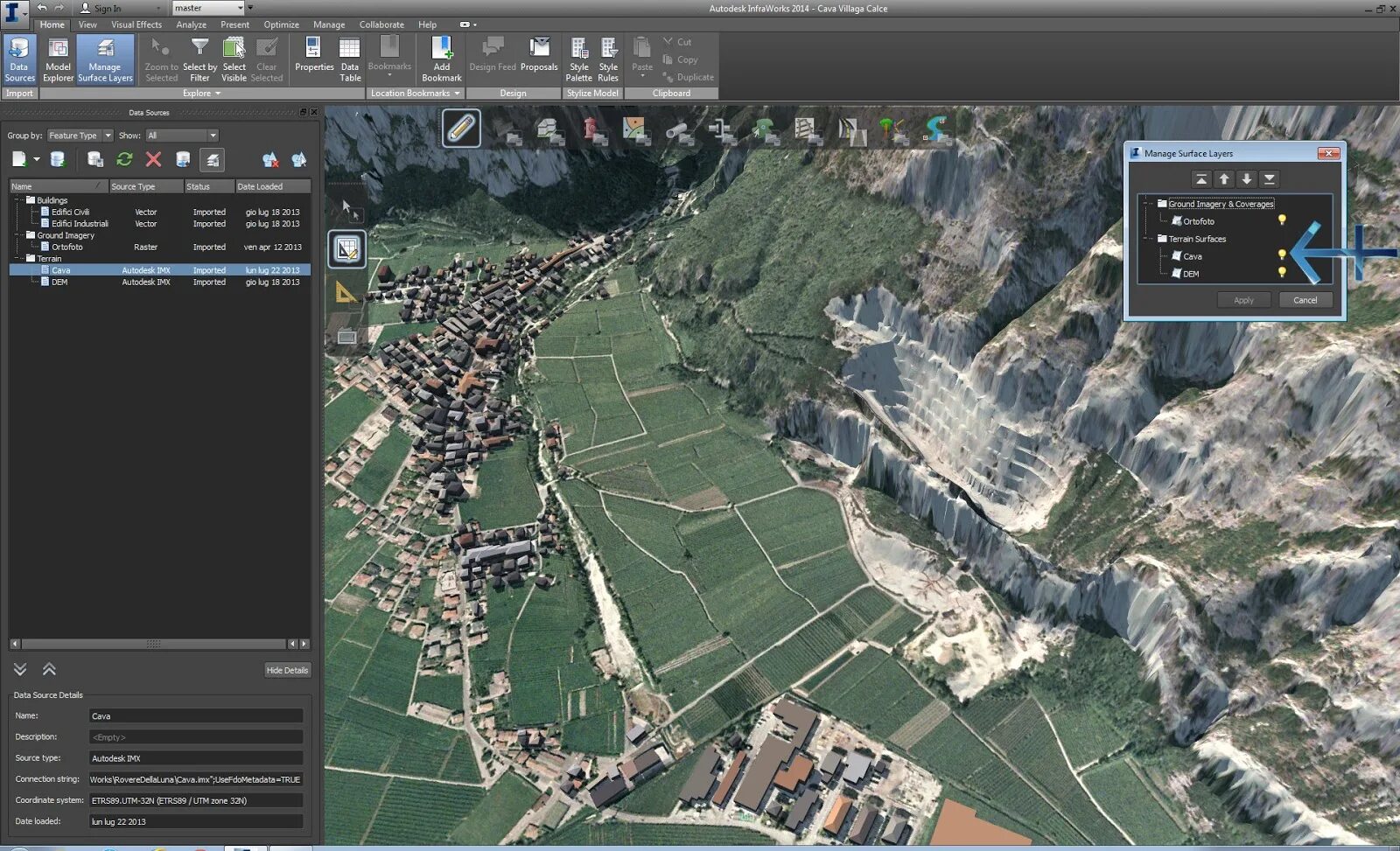Move layer down one in Manage Surface Layers
Image resolution: width=1400 pixels, height=851 pixels.
click(x=1247, y=179)
